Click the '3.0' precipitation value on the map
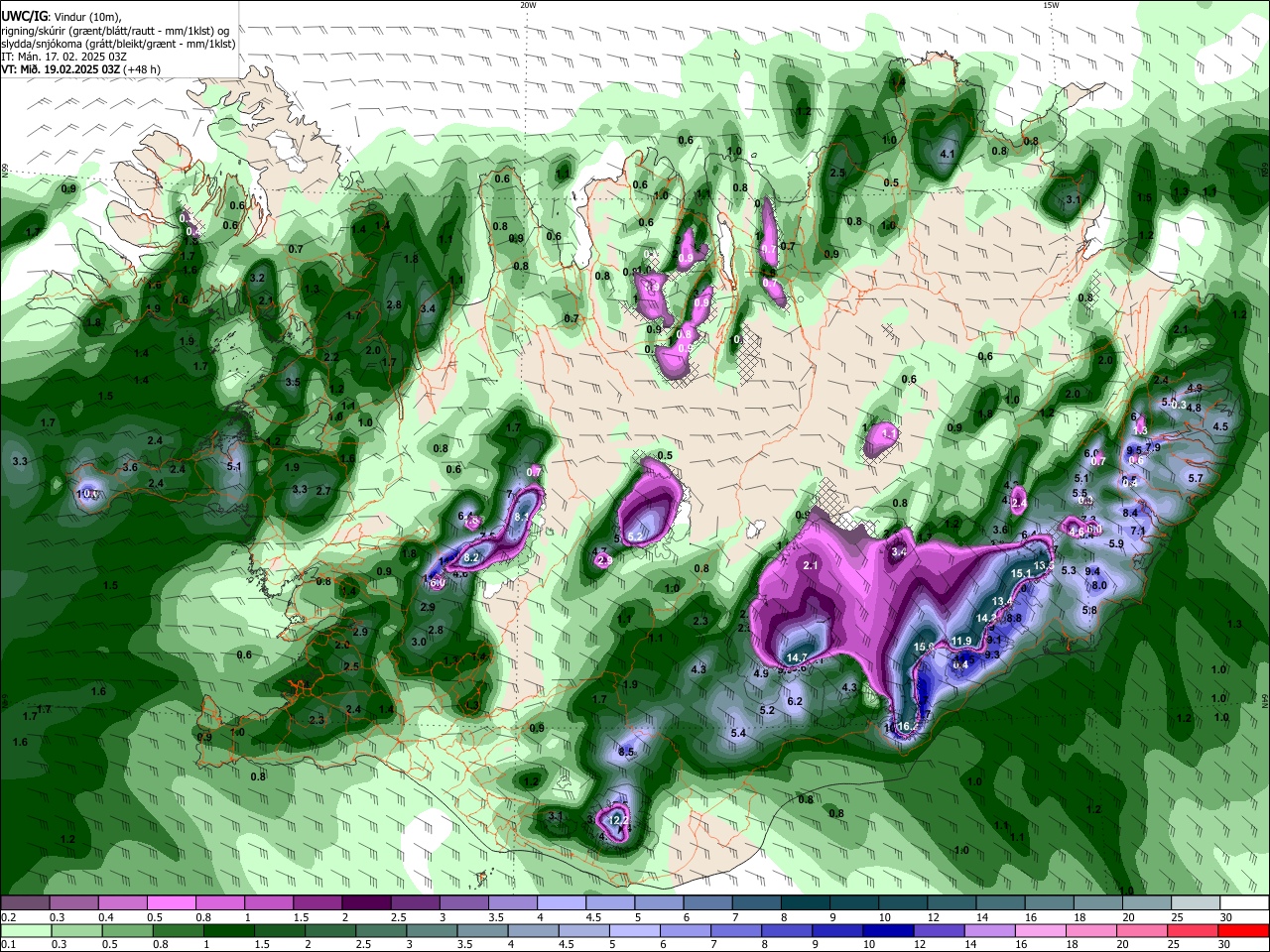Viewport: 1270px width, 952px height. [x=419, y=642]
